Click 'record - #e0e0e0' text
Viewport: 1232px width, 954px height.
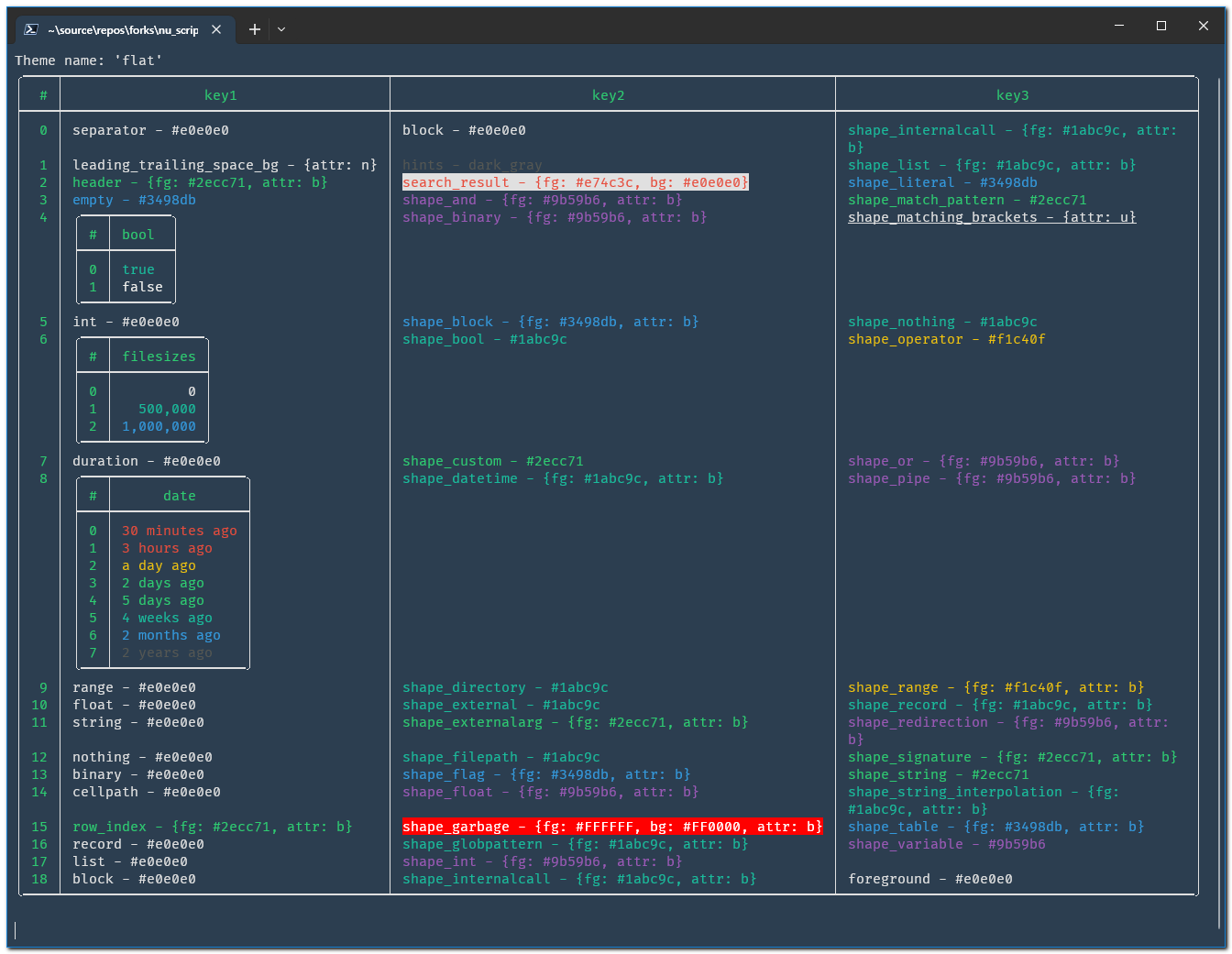pos(138,844)
